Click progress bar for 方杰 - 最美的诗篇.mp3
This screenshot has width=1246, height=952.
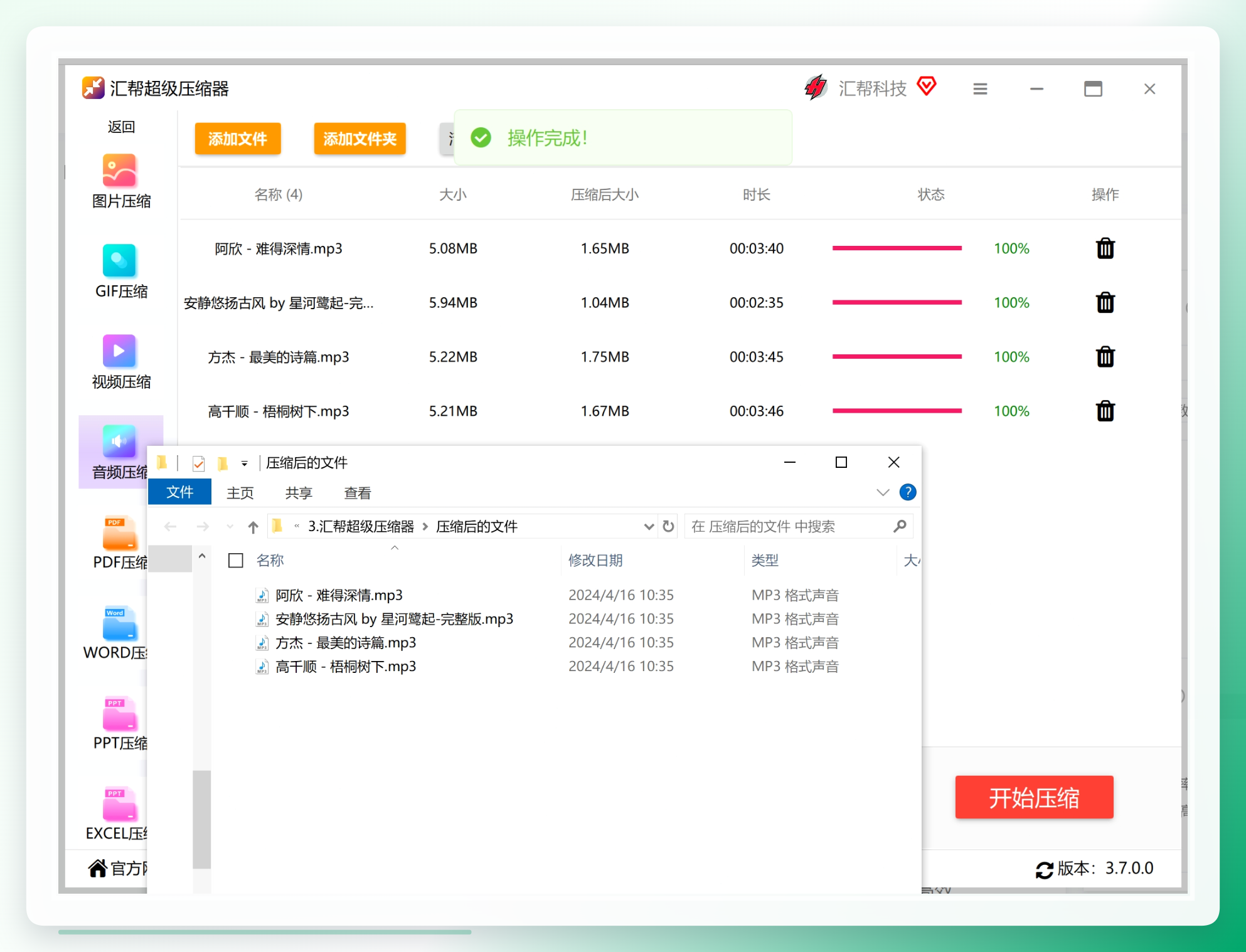(897, 357)
